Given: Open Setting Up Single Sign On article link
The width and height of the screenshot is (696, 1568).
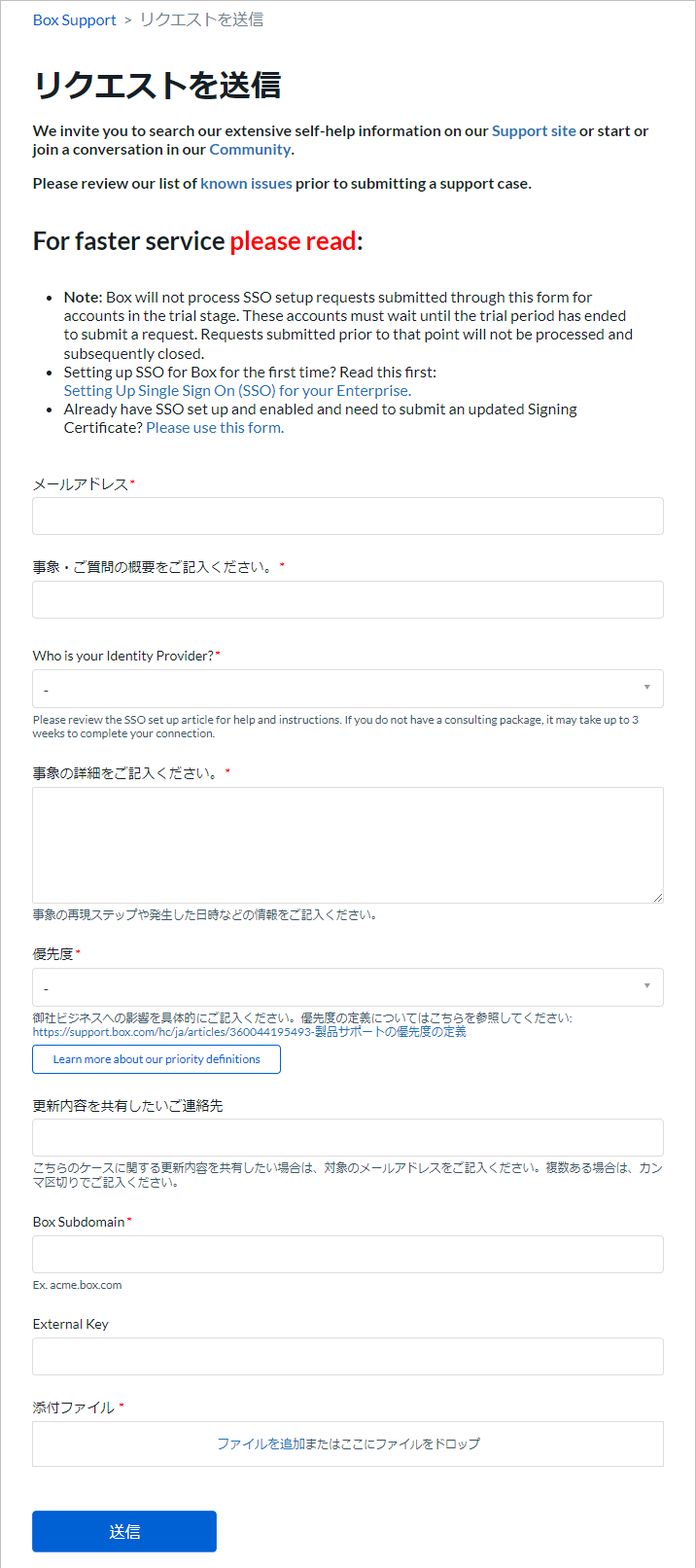Looking at the screenshot, I should coord(236,391).
